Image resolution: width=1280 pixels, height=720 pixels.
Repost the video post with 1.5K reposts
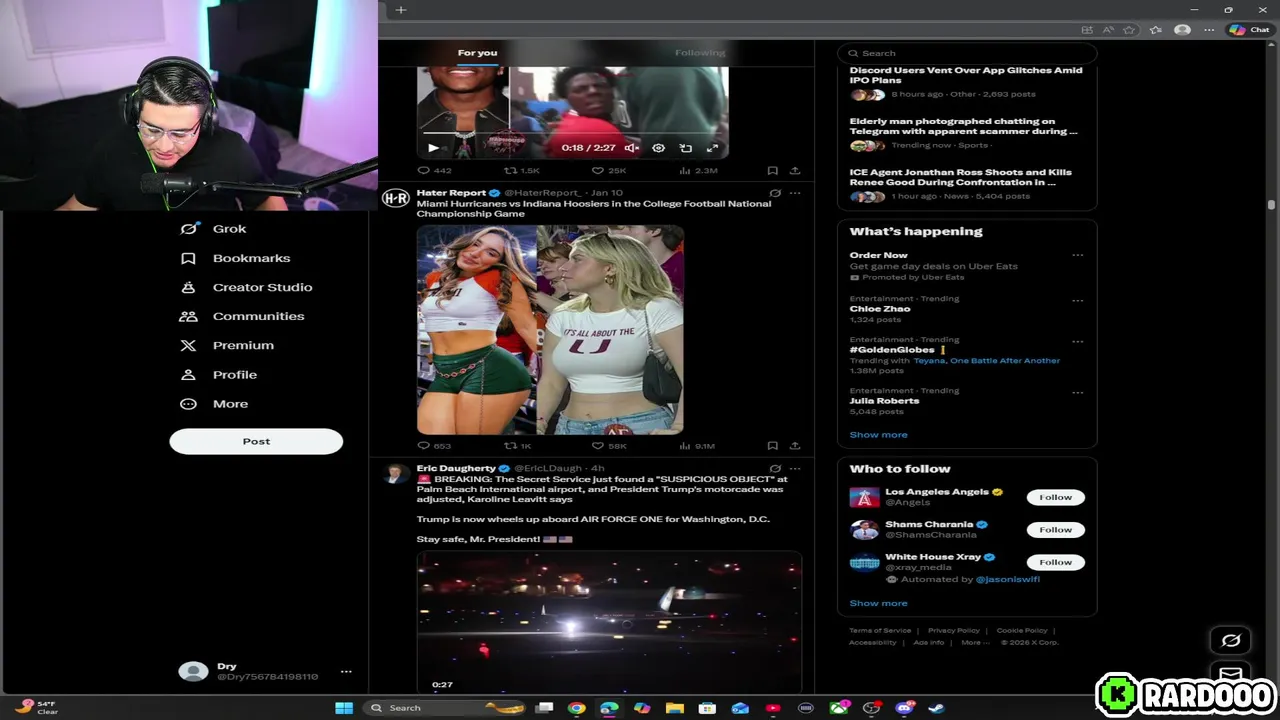point(522,171)
